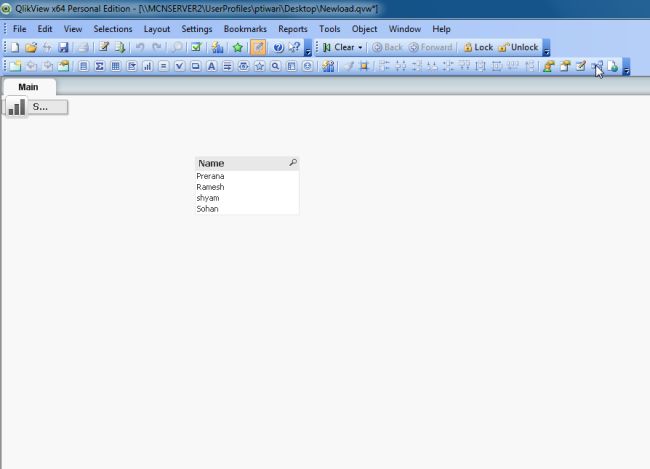Create a Table Box with the grid icon
Image resolution: width=650 pixels, height=469 pixels.
[116, 66]
